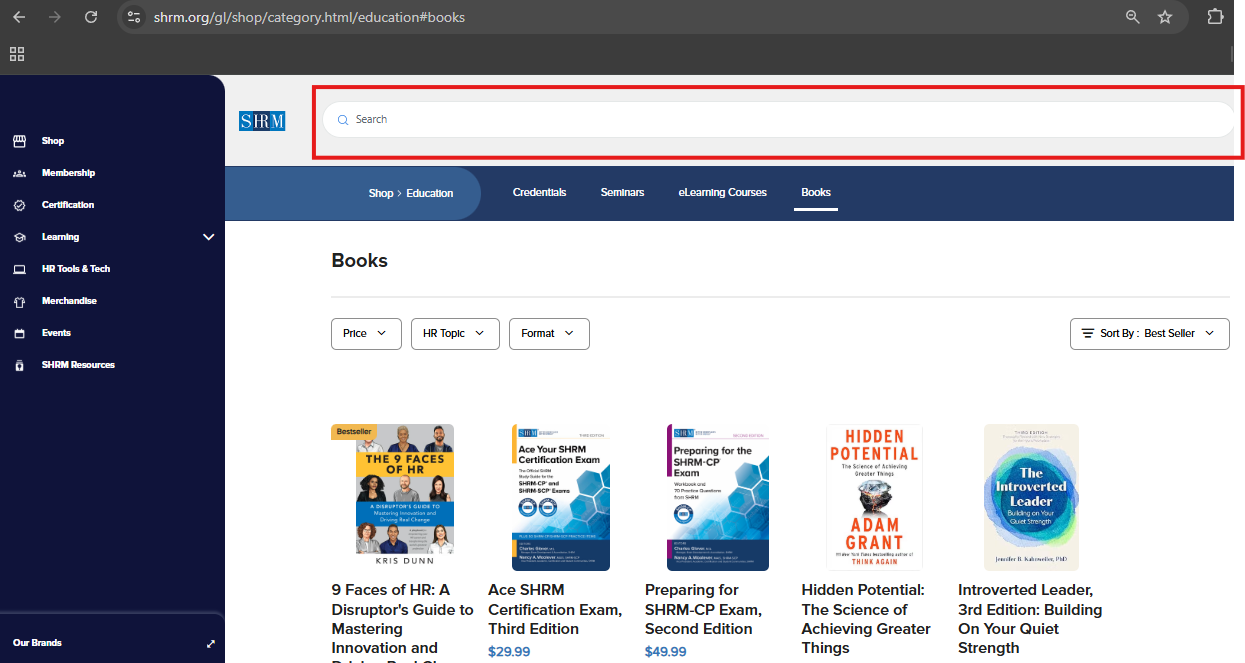Click the zoom magnifier icon in address bar
The image size is (1245, 663).
click(x=1133, y=17)
